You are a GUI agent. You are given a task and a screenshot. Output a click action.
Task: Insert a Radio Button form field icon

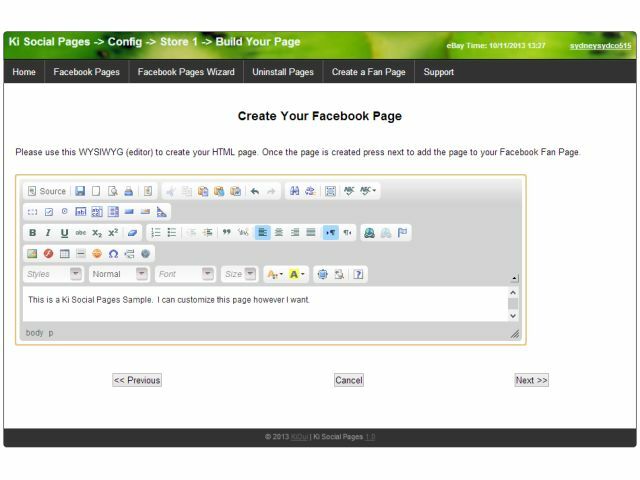[64, 211]
